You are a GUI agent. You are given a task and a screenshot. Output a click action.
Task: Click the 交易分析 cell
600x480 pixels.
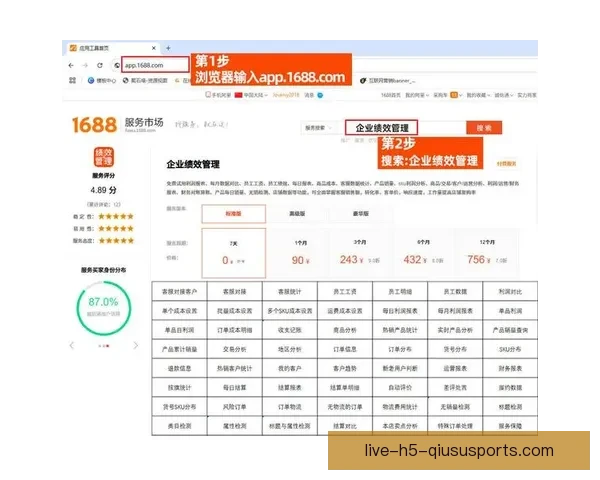click(x=235, y=349)
